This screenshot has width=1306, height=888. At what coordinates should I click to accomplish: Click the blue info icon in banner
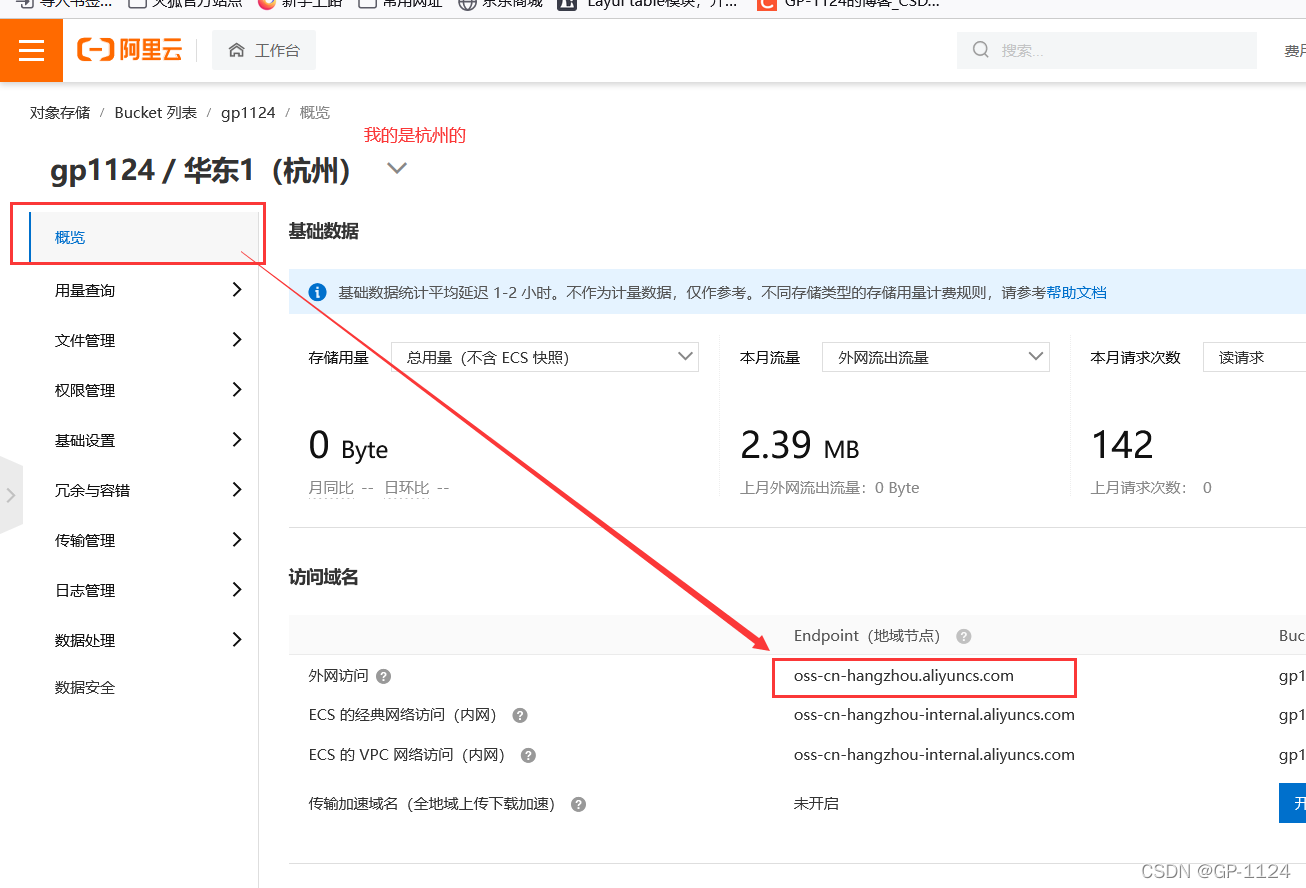click(x=318, y=293)
